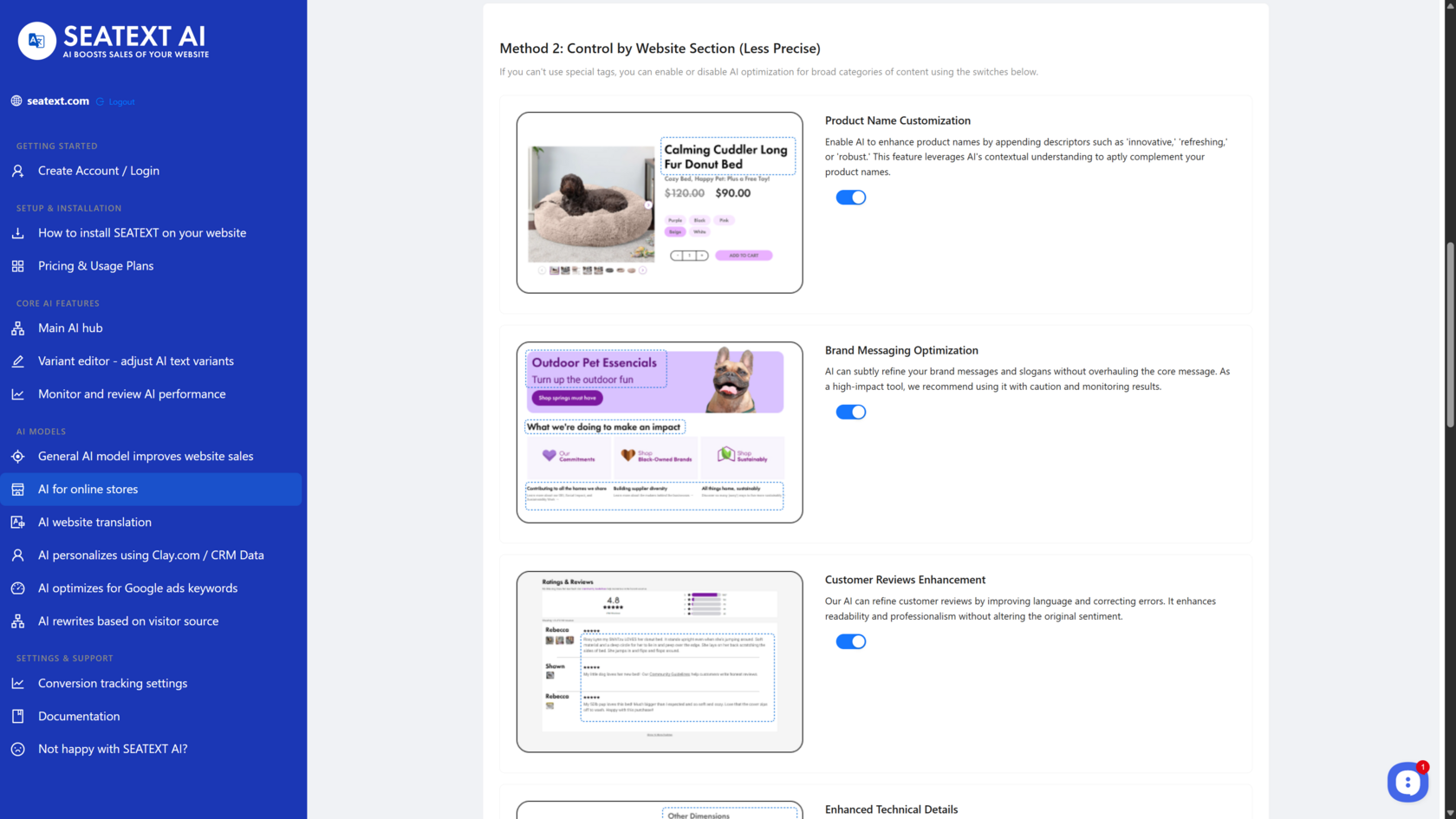Viewport: 1456px width, 819px height.
Task: Click the page scrollbar down arrow
Action: (x=1450, y=813)
